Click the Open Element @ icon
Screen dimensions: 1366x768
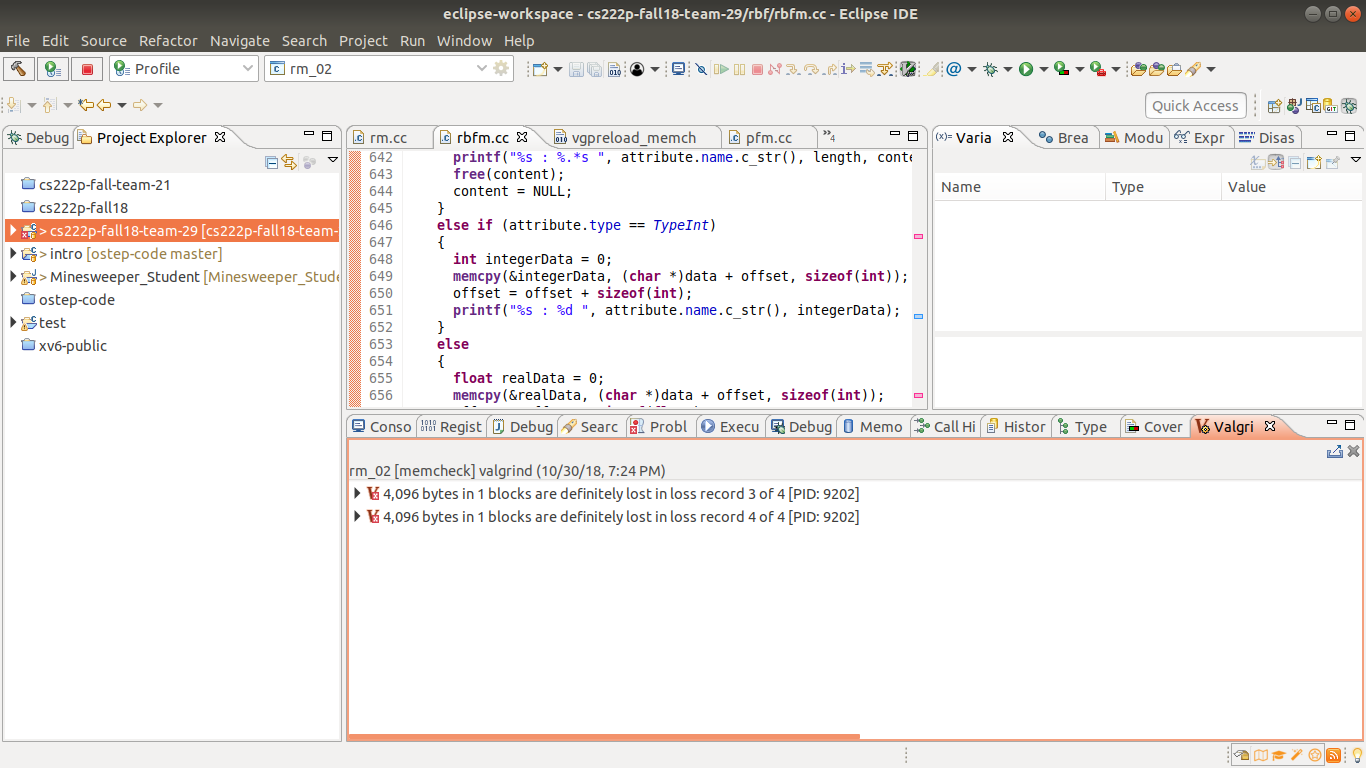coord(953,69)
